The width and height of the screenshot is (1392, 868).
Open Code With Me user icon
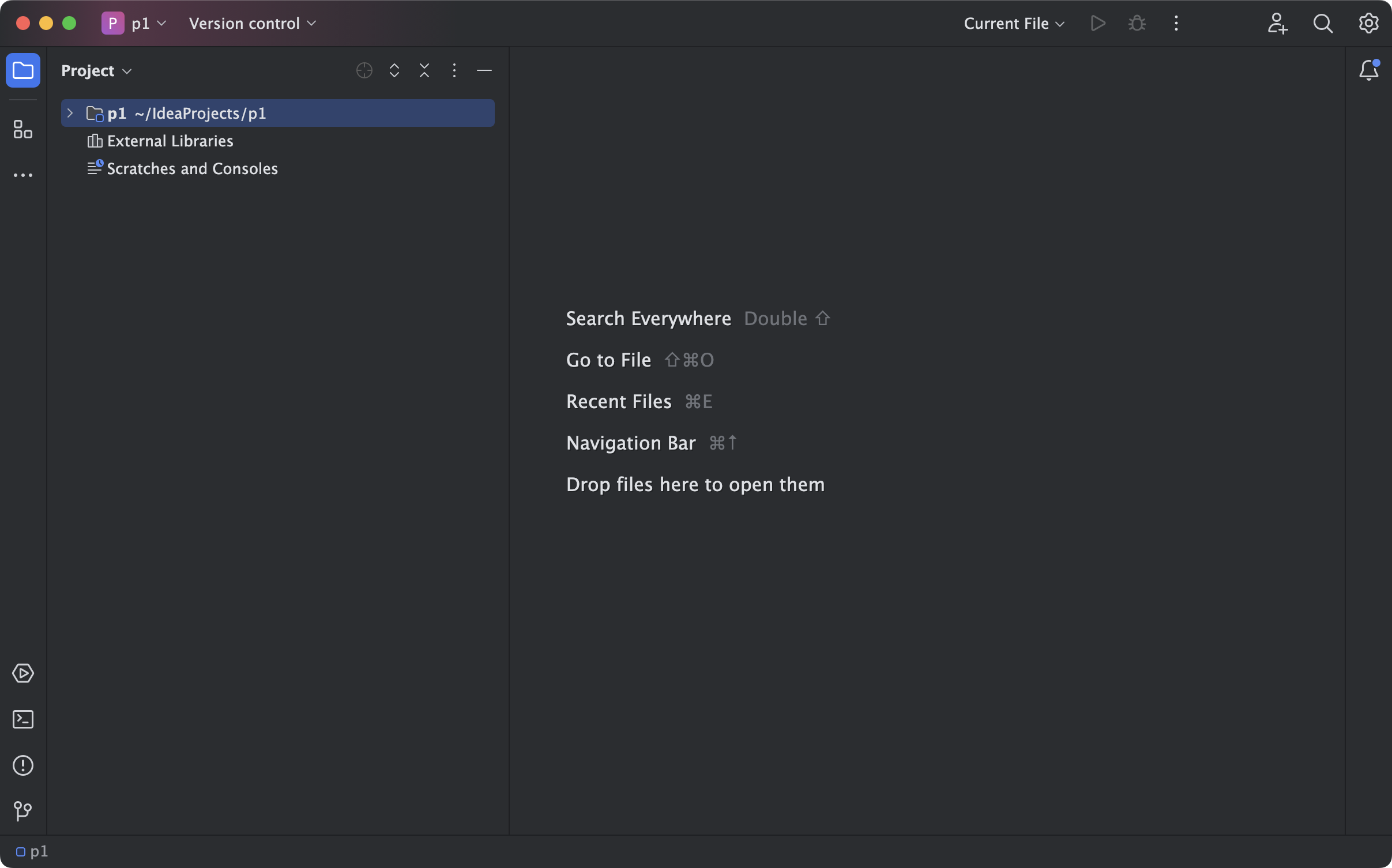click(1277, 24)
